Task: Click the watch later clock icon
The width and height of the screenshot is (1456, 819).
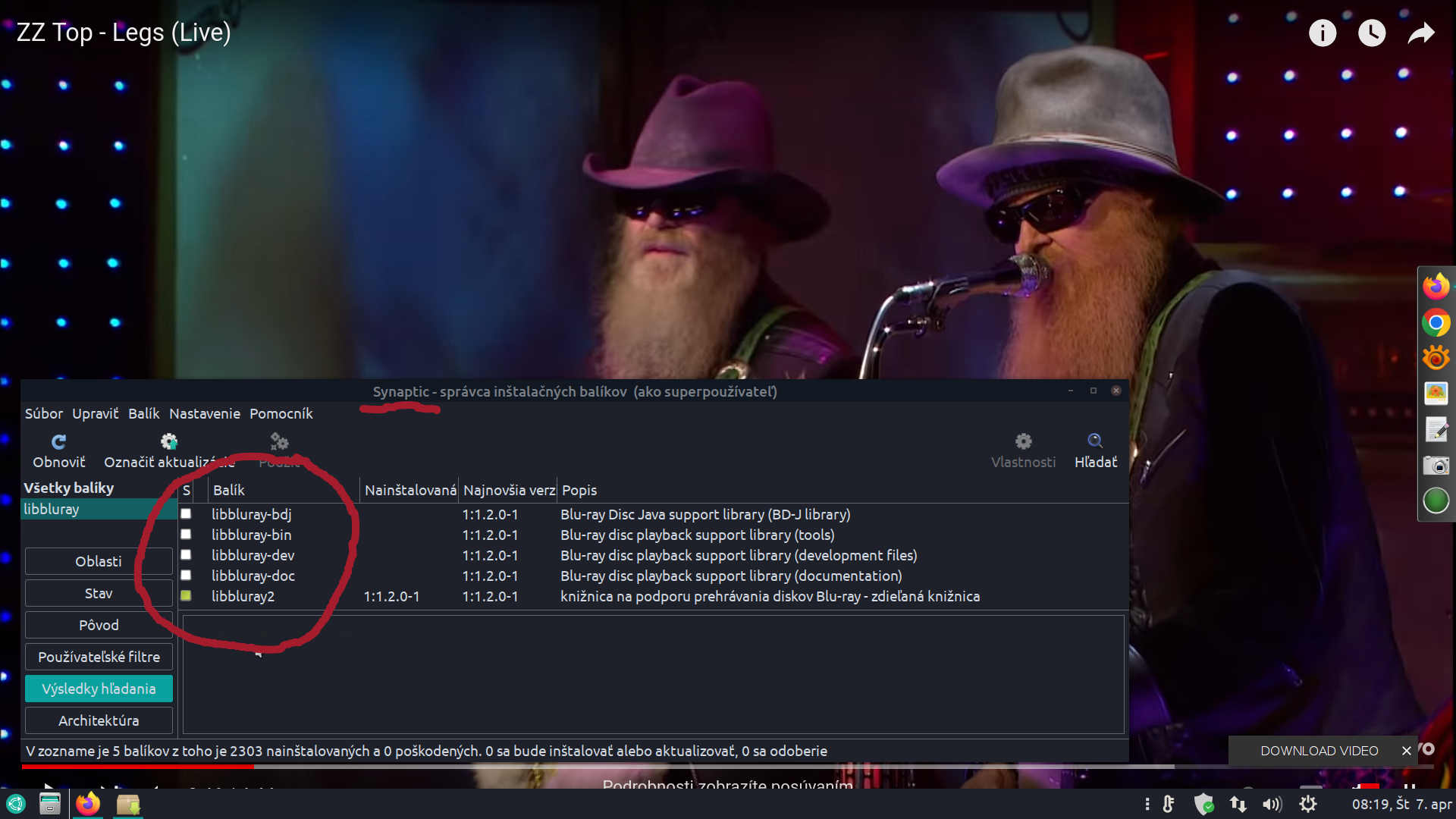Action: coord(1371,33)
